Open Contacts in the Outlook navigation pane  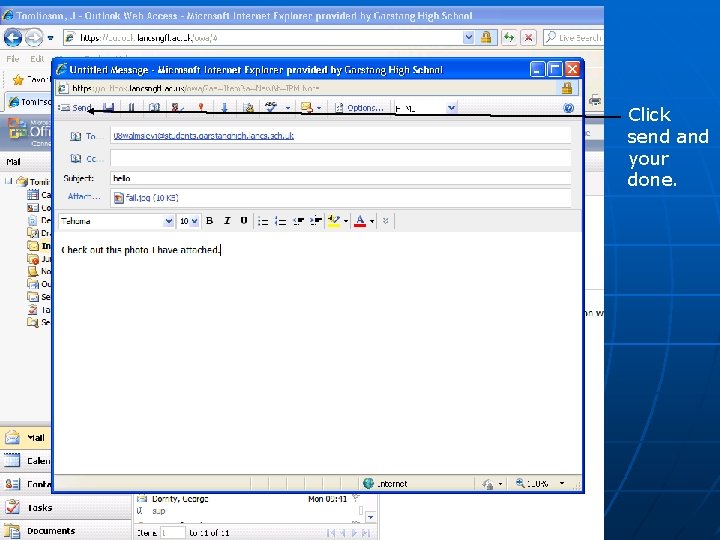click(x=26, y=484)
